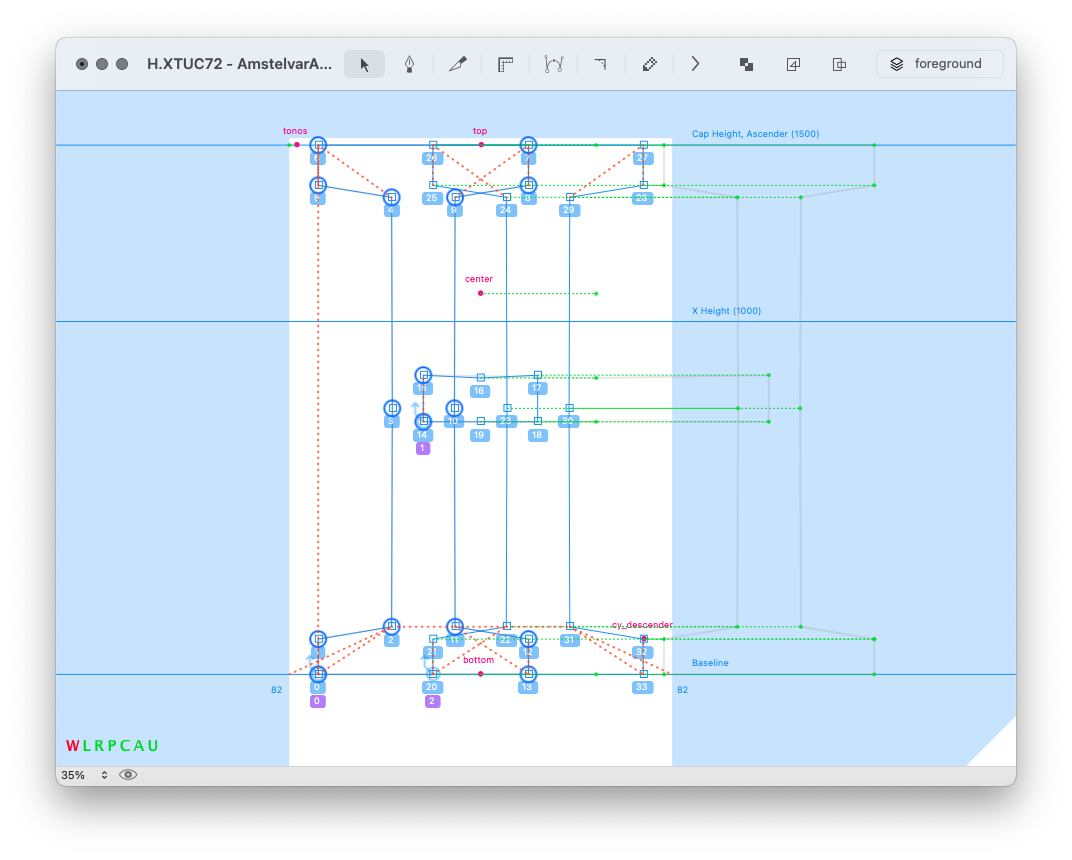This screenshot has height=860, width=1072.
Task: Select the Bezier pen tool
Action: click(410, 64)
